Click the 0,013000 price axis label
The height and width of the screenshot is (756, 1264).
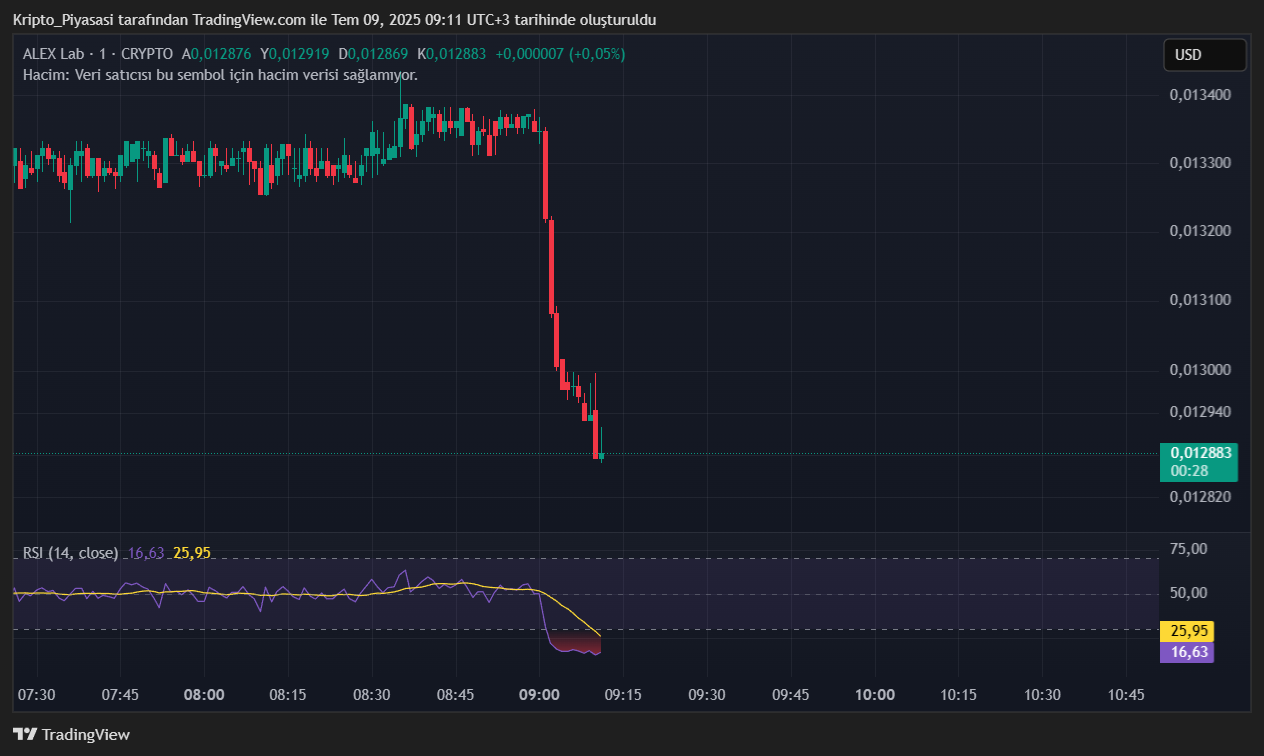(1199, 370)
